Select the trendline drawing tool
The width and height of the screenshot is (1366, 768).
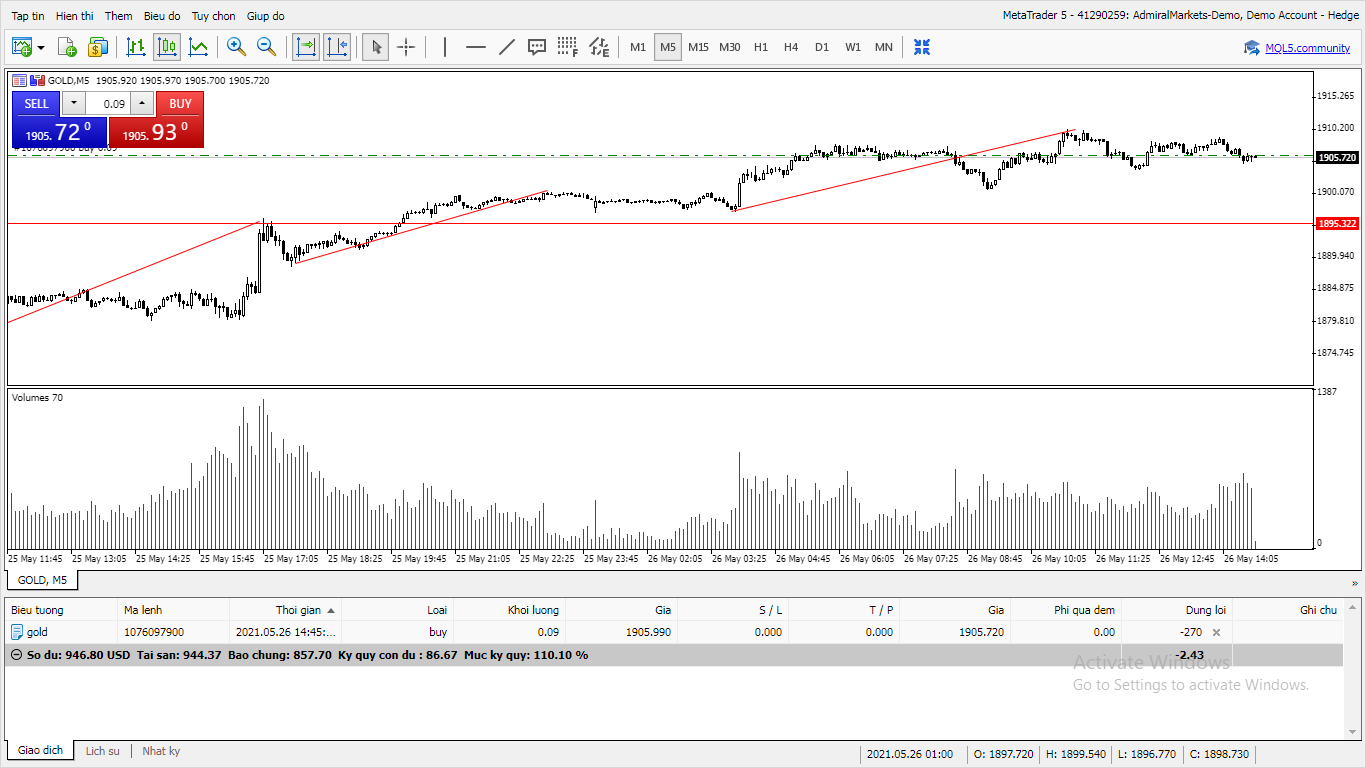click(507, 47)
